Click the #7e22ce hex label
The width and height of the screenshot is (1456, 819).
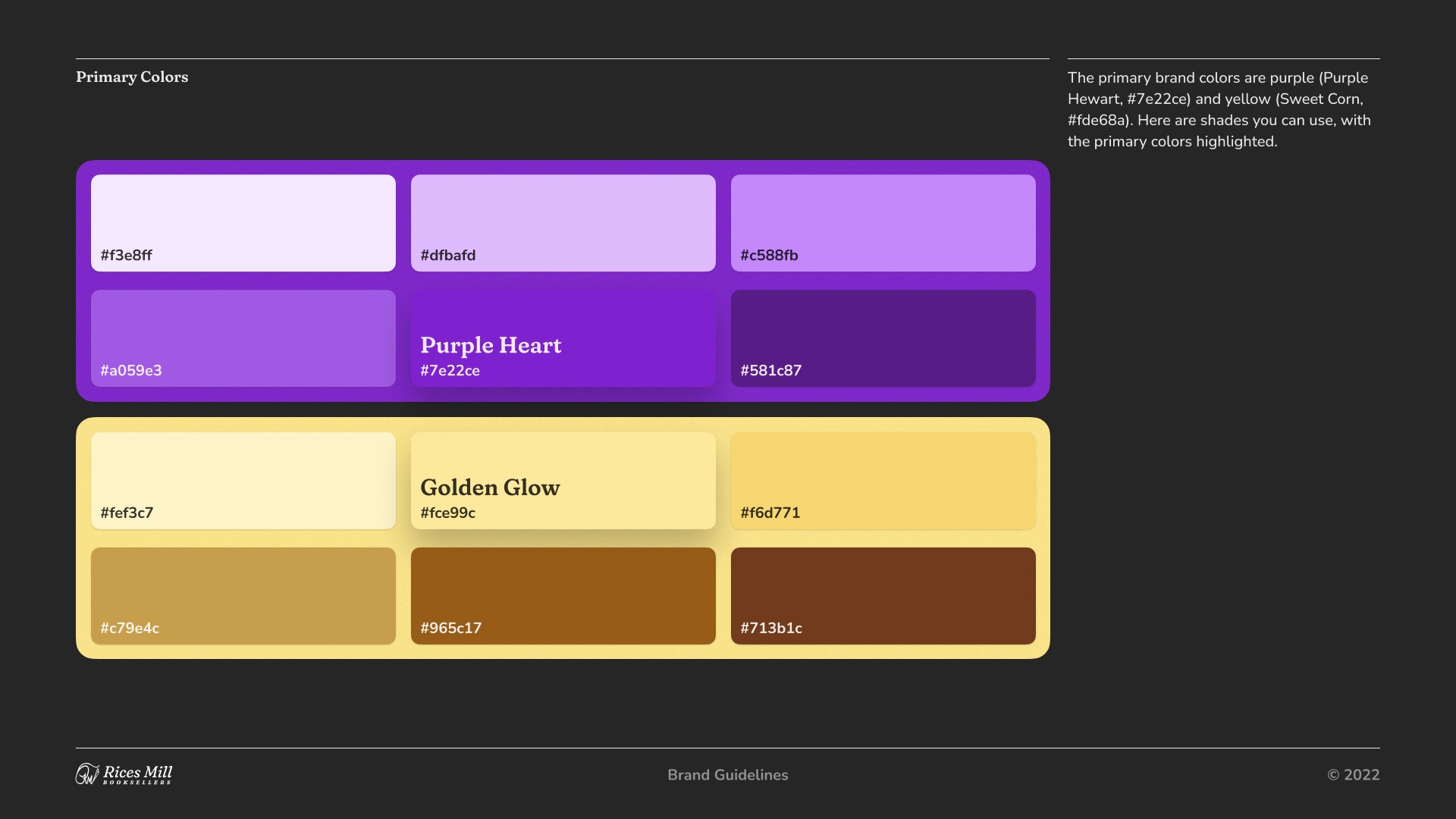coord(450,371)
